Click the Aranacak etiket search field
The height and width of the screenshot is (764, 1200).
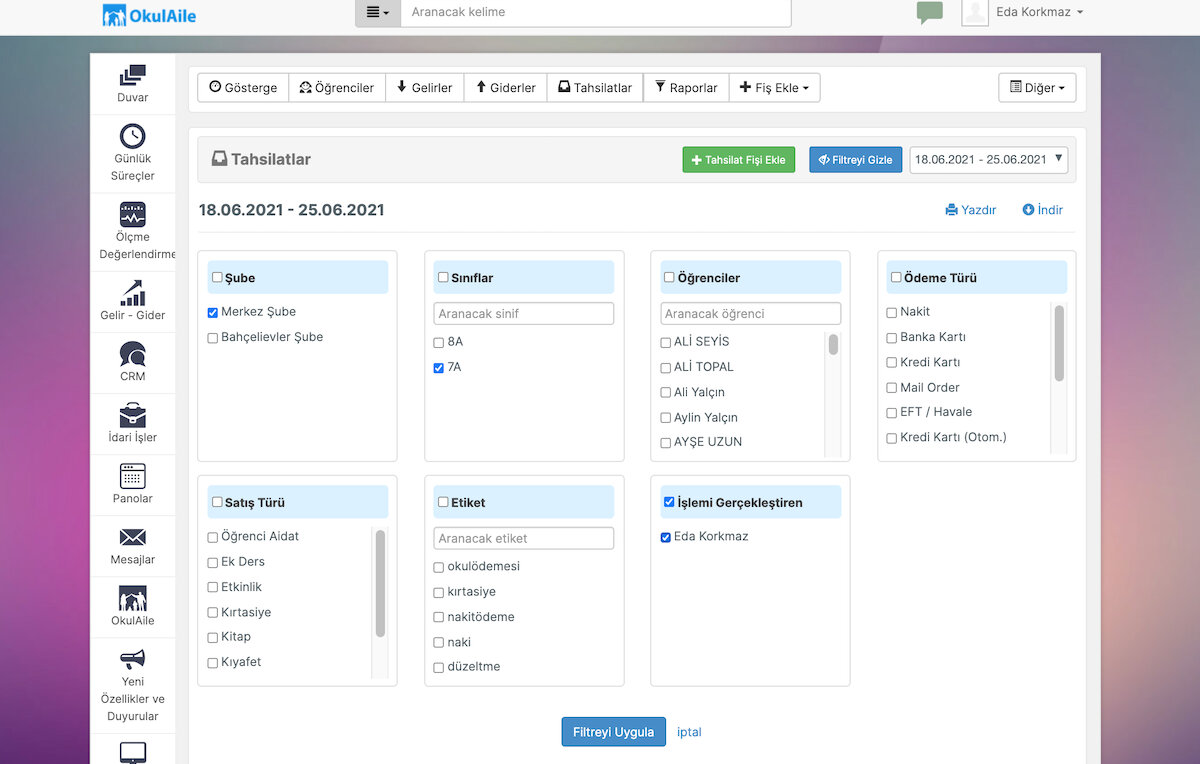pyautogui.click(x=524, y=538)
